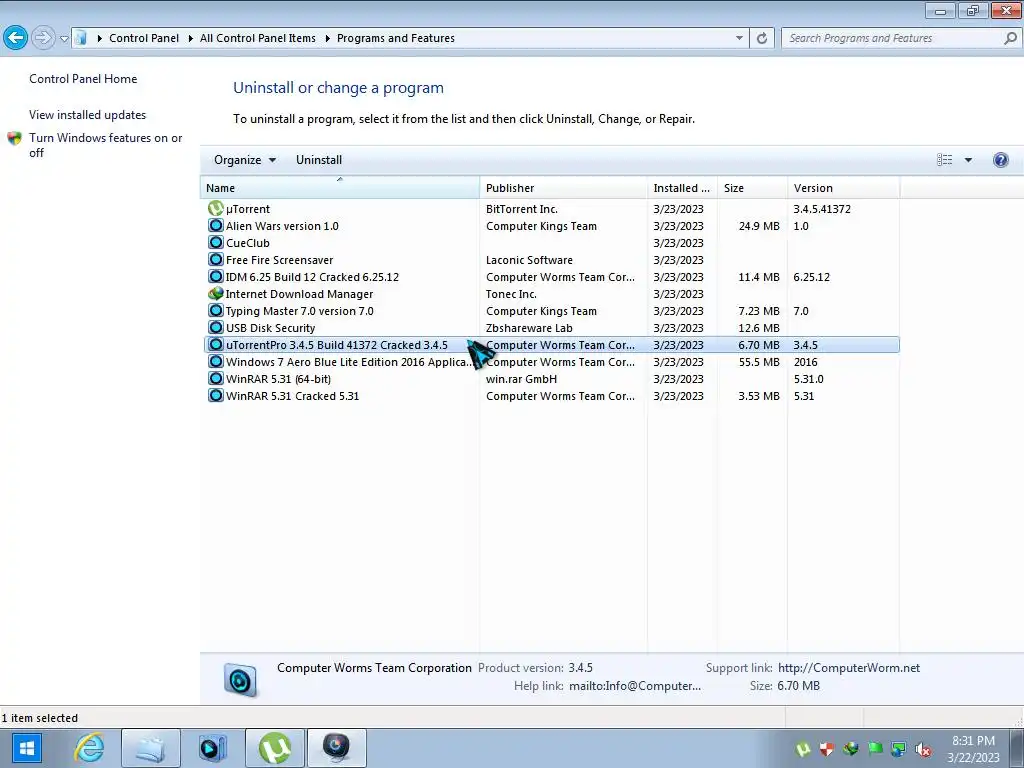Click the IDM 6.25 Build 12 Cracked icon

216,276
